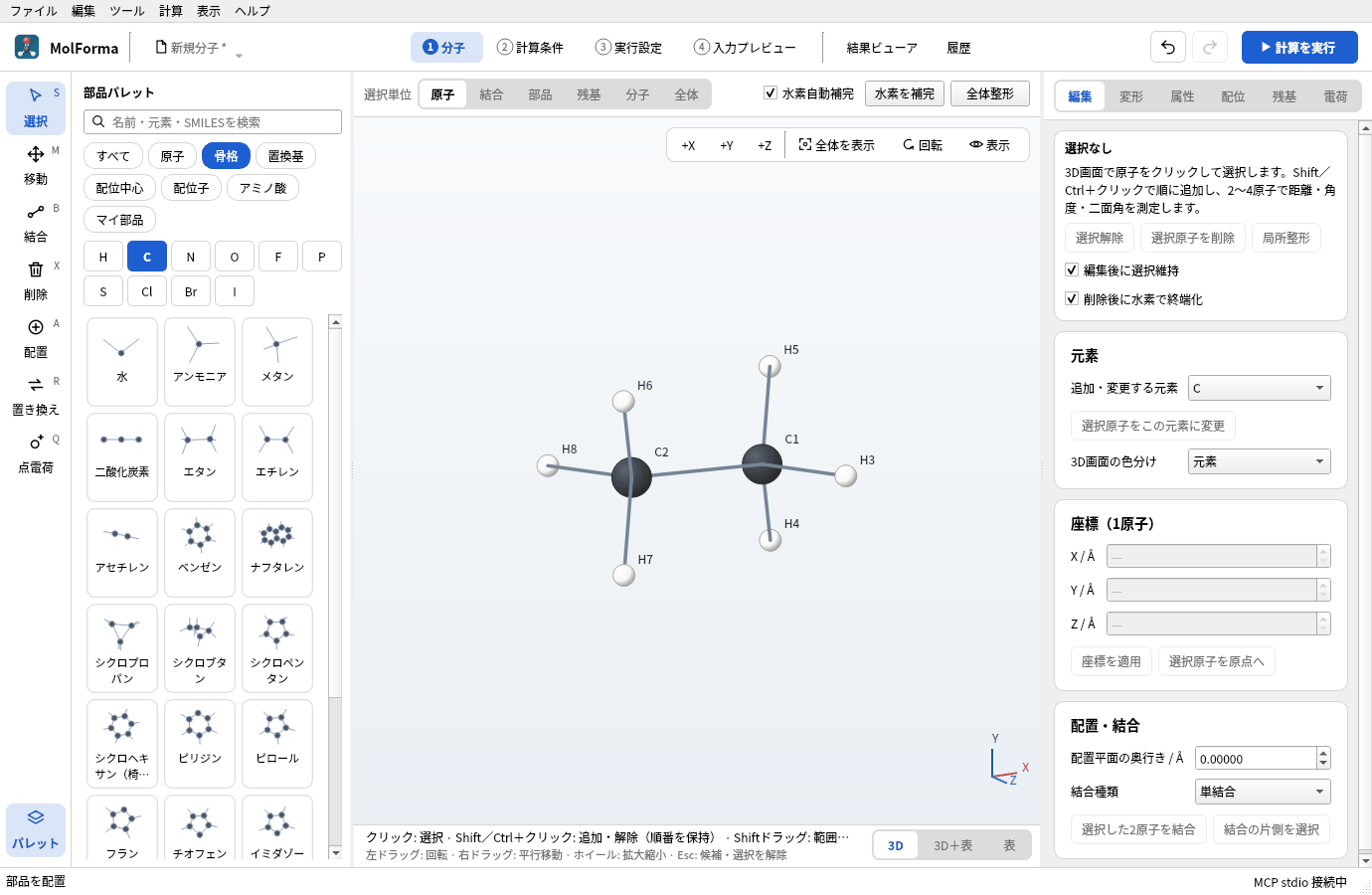Toggle 水素自動補完 checkbox
The width and height of the screenshot is (1372, 895).
tap(771, 92)
